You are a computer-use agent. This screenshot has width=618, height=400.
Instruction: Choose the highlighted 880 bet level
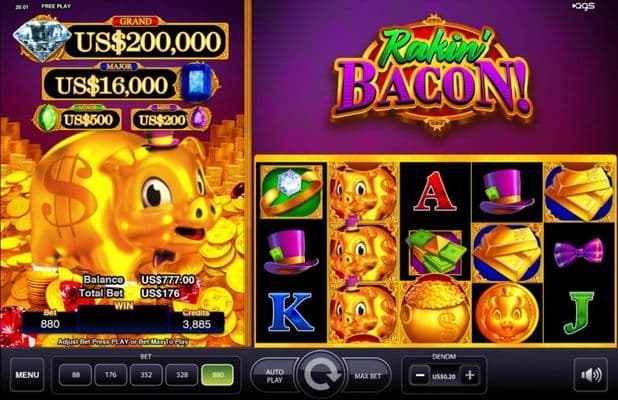(218, 375)
